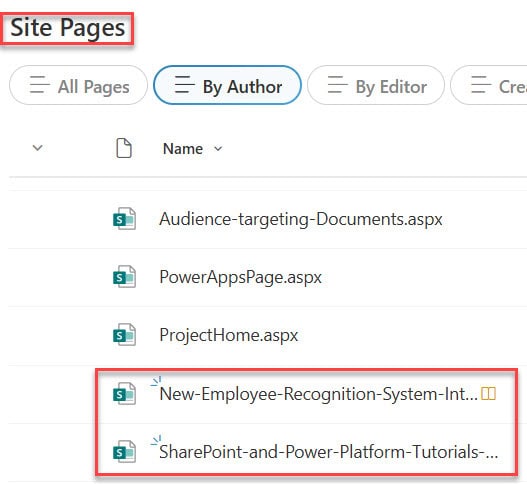The height and width of the screenshot is (484, 527).
Task: Click the icon for PowerAppsPage.aspx
Action: [124, 277]
